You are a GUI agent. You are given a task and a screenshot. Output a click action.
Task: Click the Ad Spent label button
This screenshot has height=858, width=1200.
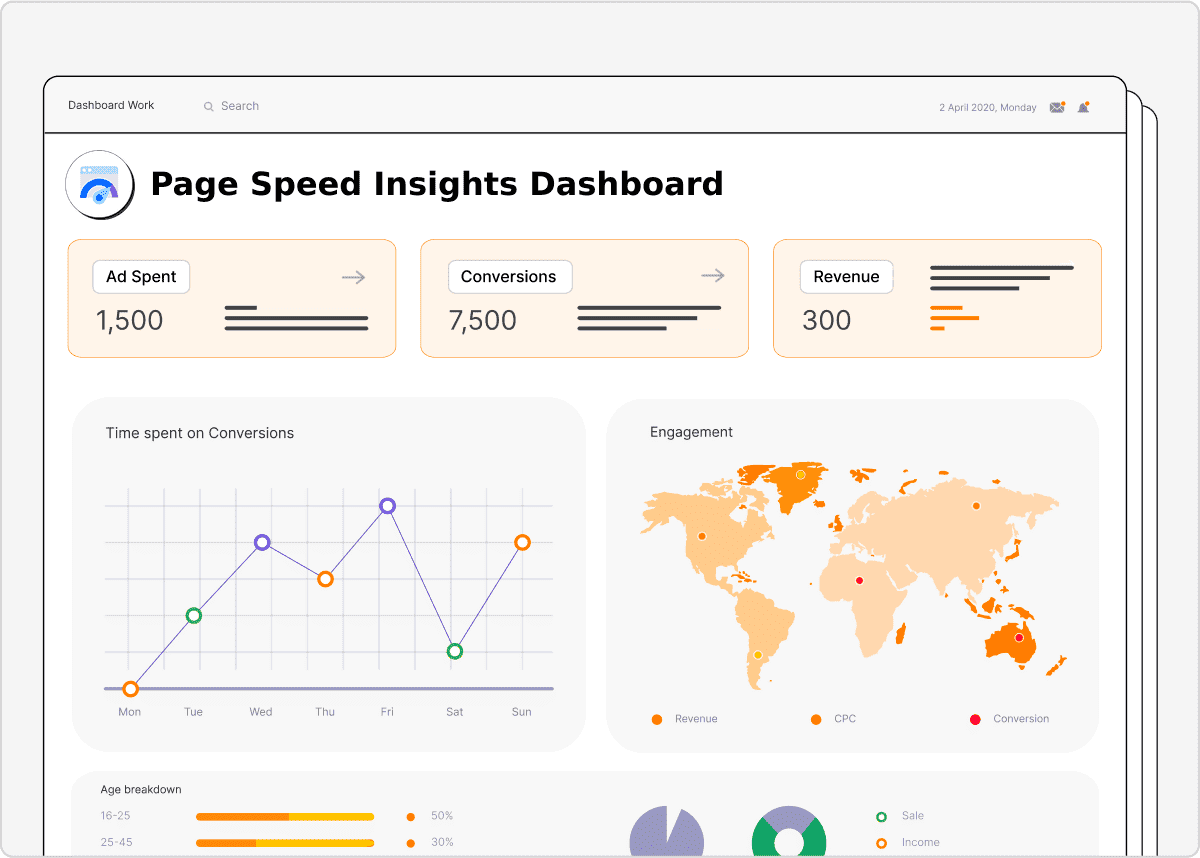(141, 277)
